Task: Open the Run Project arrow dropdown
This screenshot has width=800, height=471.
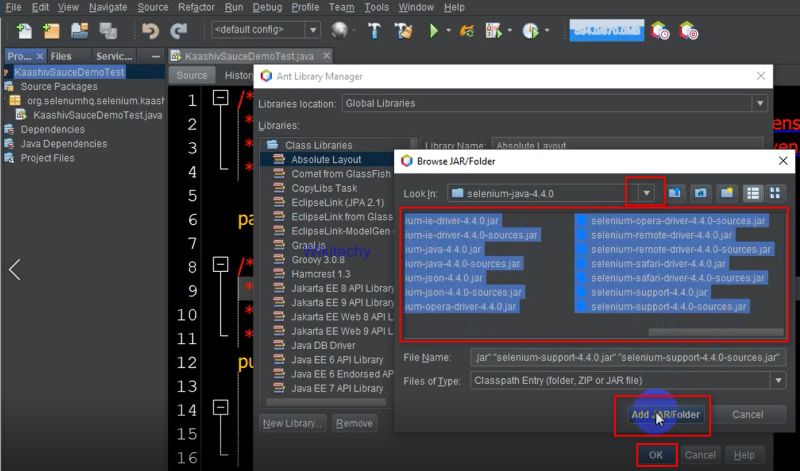Action: click(448, 31)
